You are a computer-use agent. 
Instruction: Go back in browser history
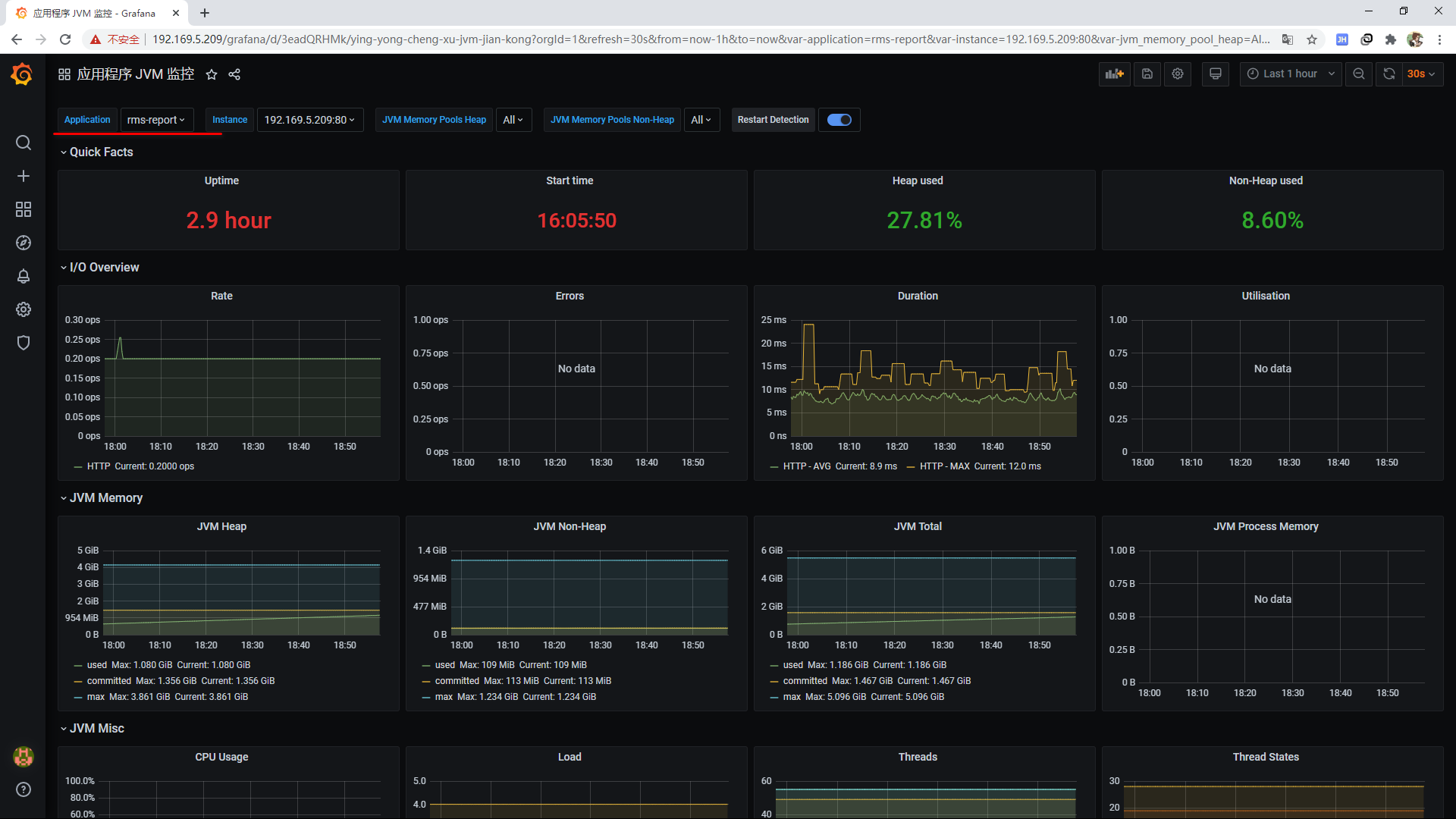pyautogui.click(x=17, y=39)
